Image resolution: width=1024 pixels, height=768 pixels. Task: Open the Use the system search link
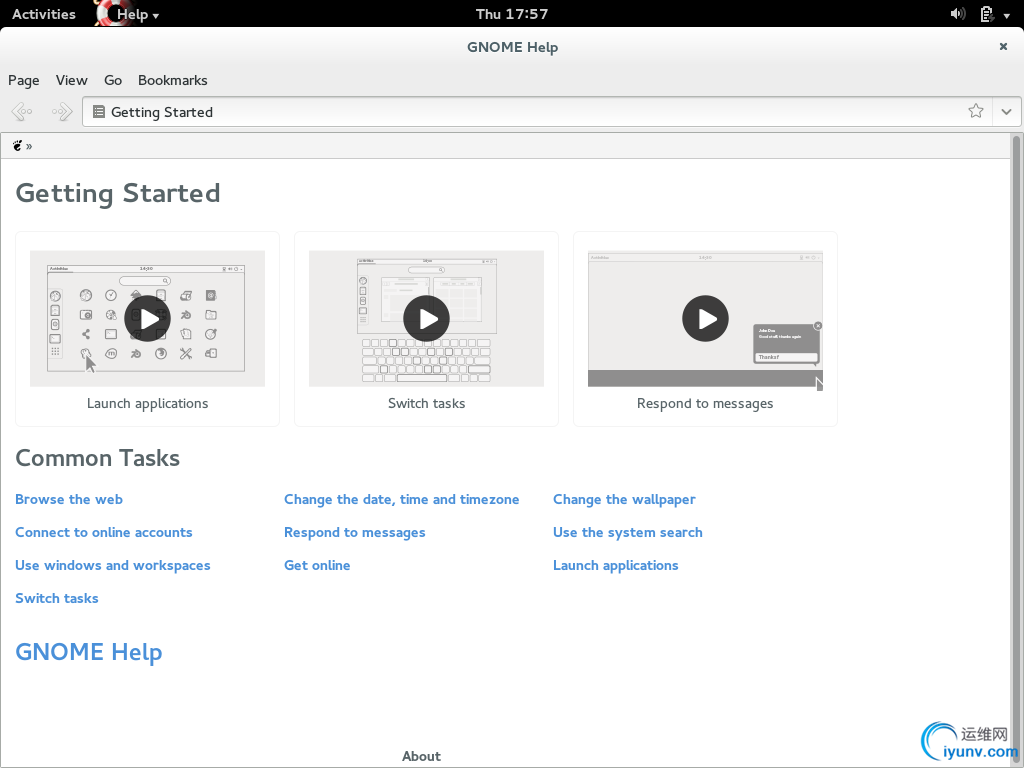point(628,533)
